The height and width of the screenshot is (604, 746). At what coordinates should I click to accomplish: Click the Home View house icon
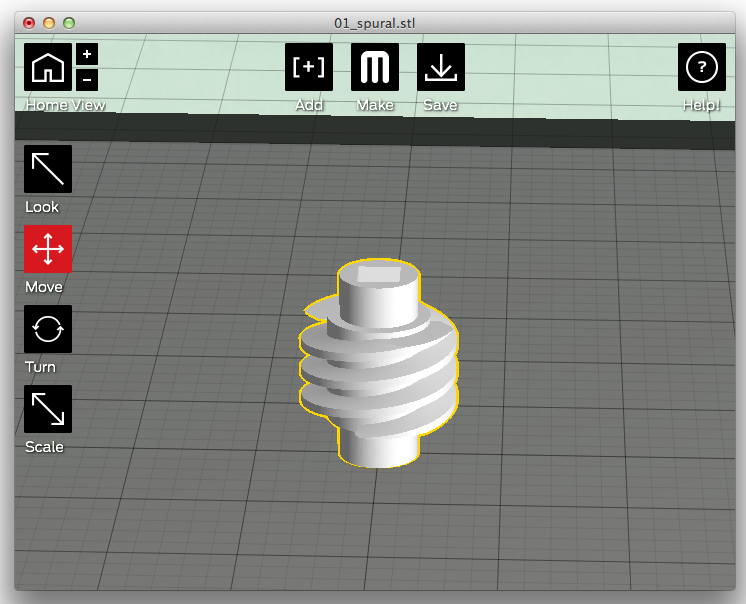click(x=48, y=67)
